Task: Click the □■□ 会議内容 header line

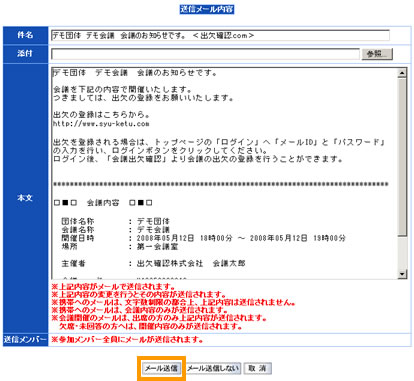Action: click(103, 203)
